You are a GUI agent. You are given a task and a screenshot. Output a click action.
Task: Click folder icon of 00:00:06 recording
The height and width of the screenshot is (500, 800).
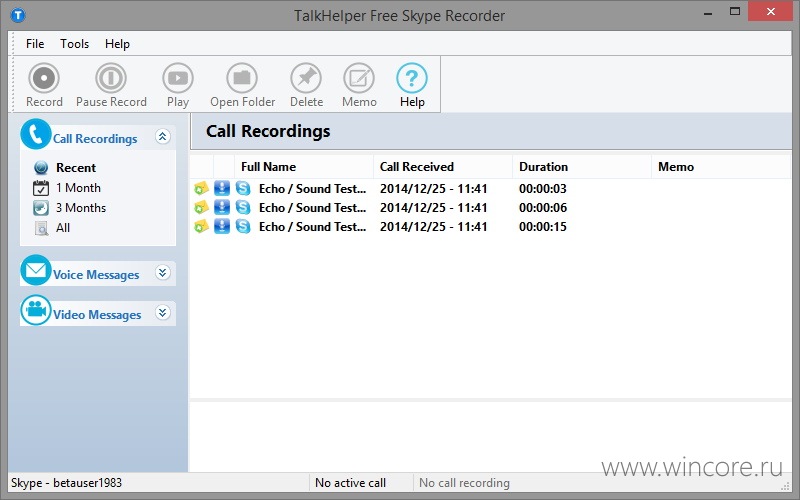click(202, 207)
